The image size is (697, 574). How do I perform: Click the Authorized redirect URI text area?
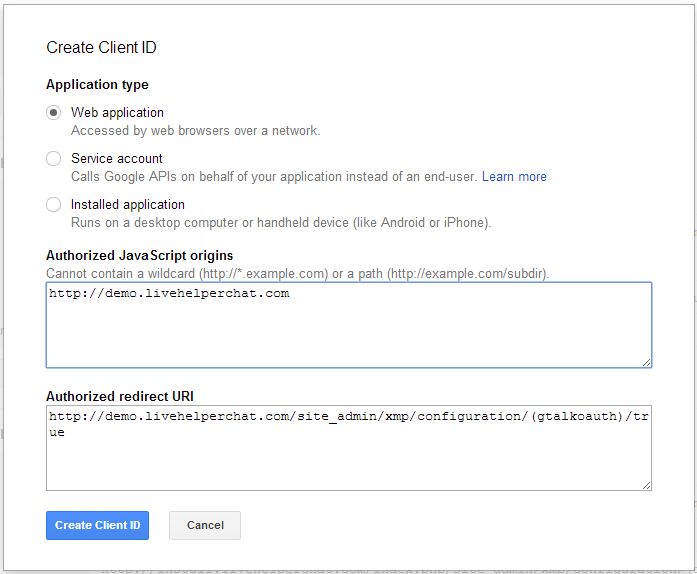point(349,448)
